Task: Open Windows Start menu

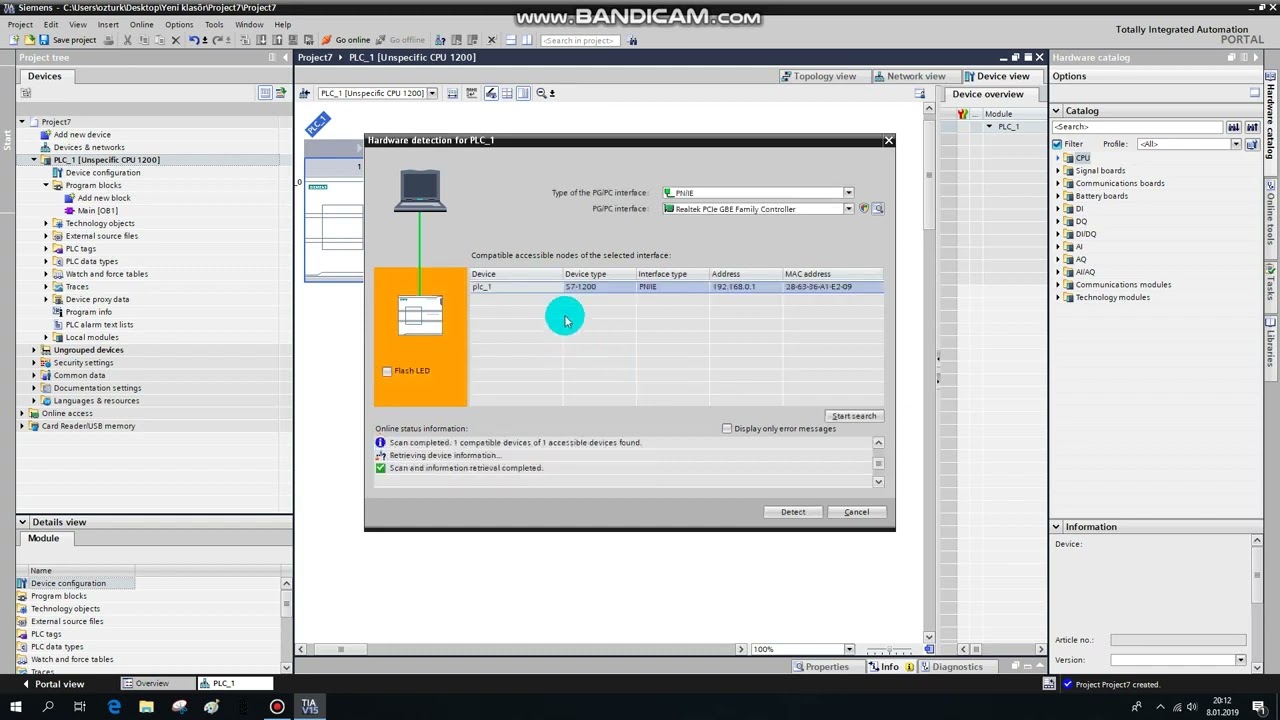Action: click(x=15, y=707)
